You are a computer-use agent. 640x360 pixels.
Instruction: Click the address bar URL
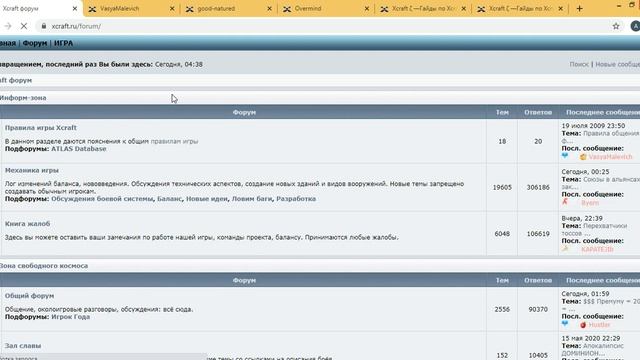[76, 26]
